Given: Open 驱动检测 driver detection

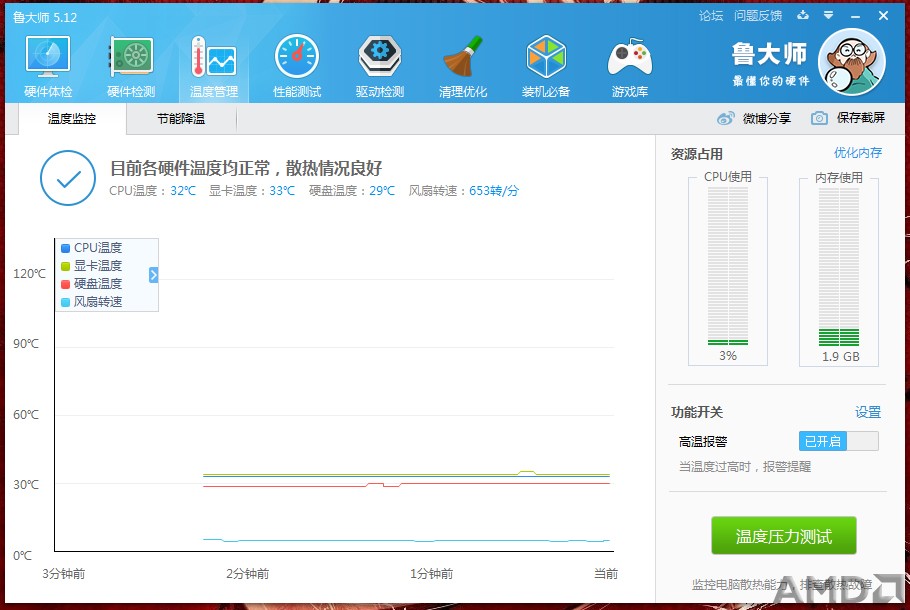Looking at the screenshot, I should coord(380,66).
